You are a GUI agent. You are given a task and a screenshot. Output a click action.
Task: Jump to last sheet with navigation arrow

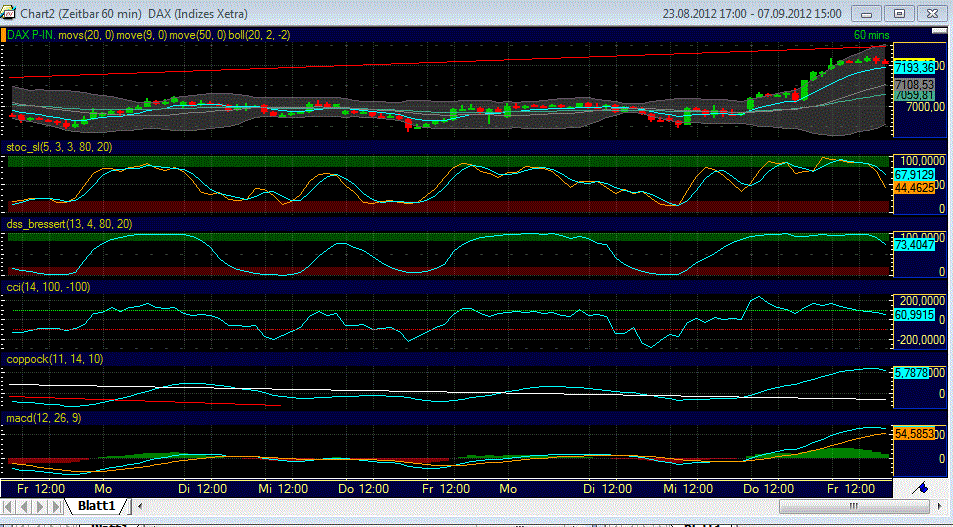click(57, 507)
